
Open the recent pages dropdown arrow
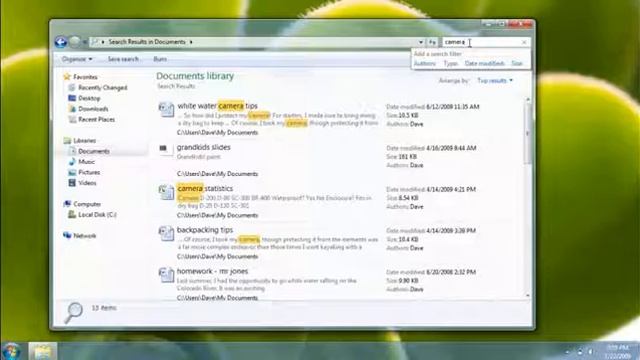85,42
